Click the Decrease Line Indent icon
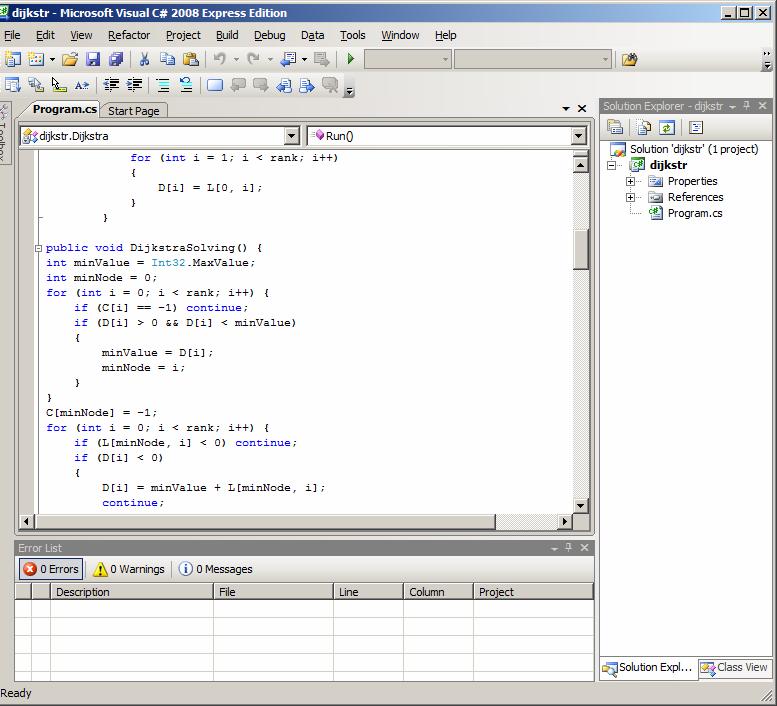This screenshot has height=706, width=777. point(111,85)
